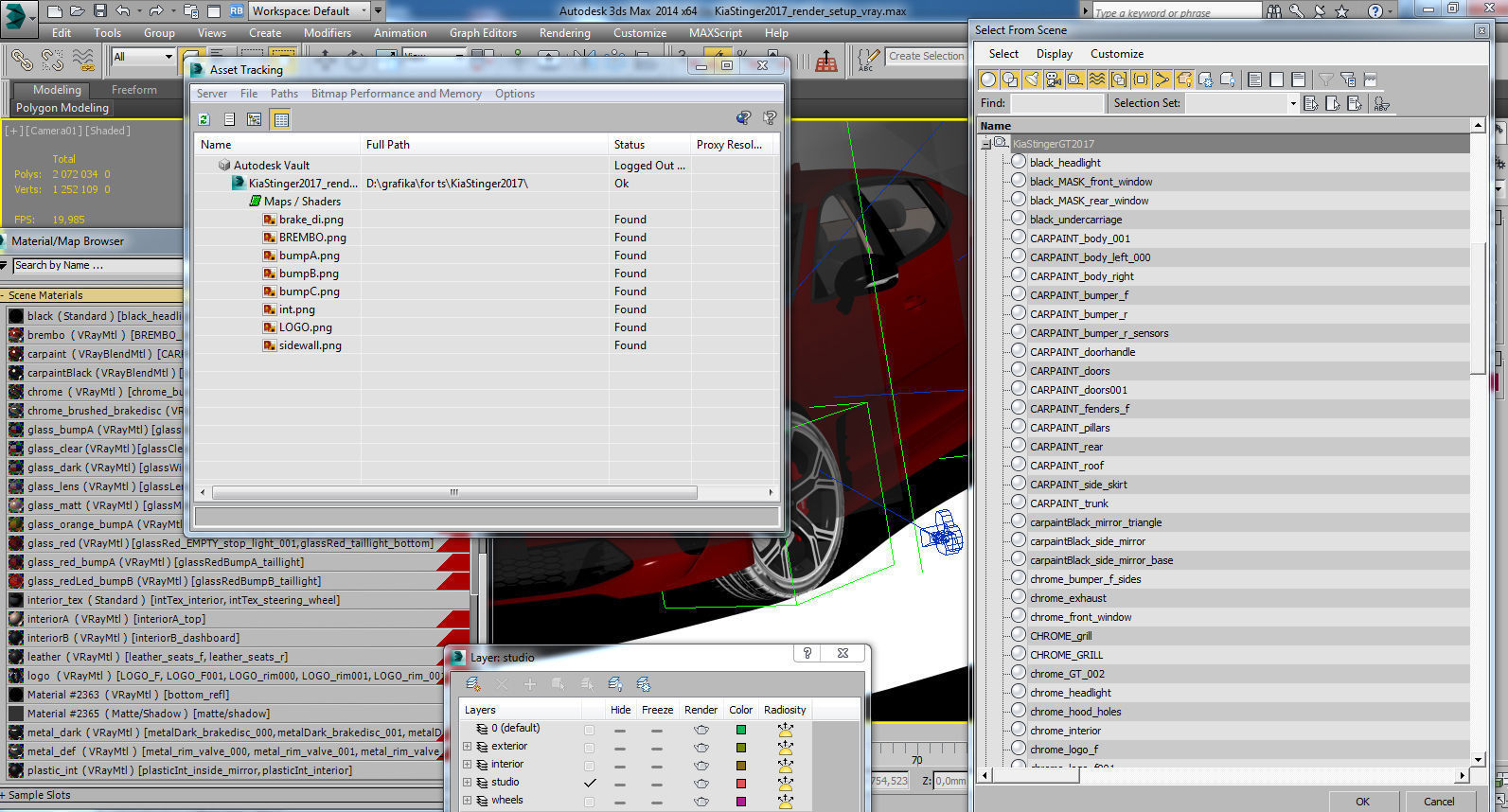Viewport: 1508px width, 812px height.
Task: Open the All selection filter dropdown
Action: [x=142, y=57]
